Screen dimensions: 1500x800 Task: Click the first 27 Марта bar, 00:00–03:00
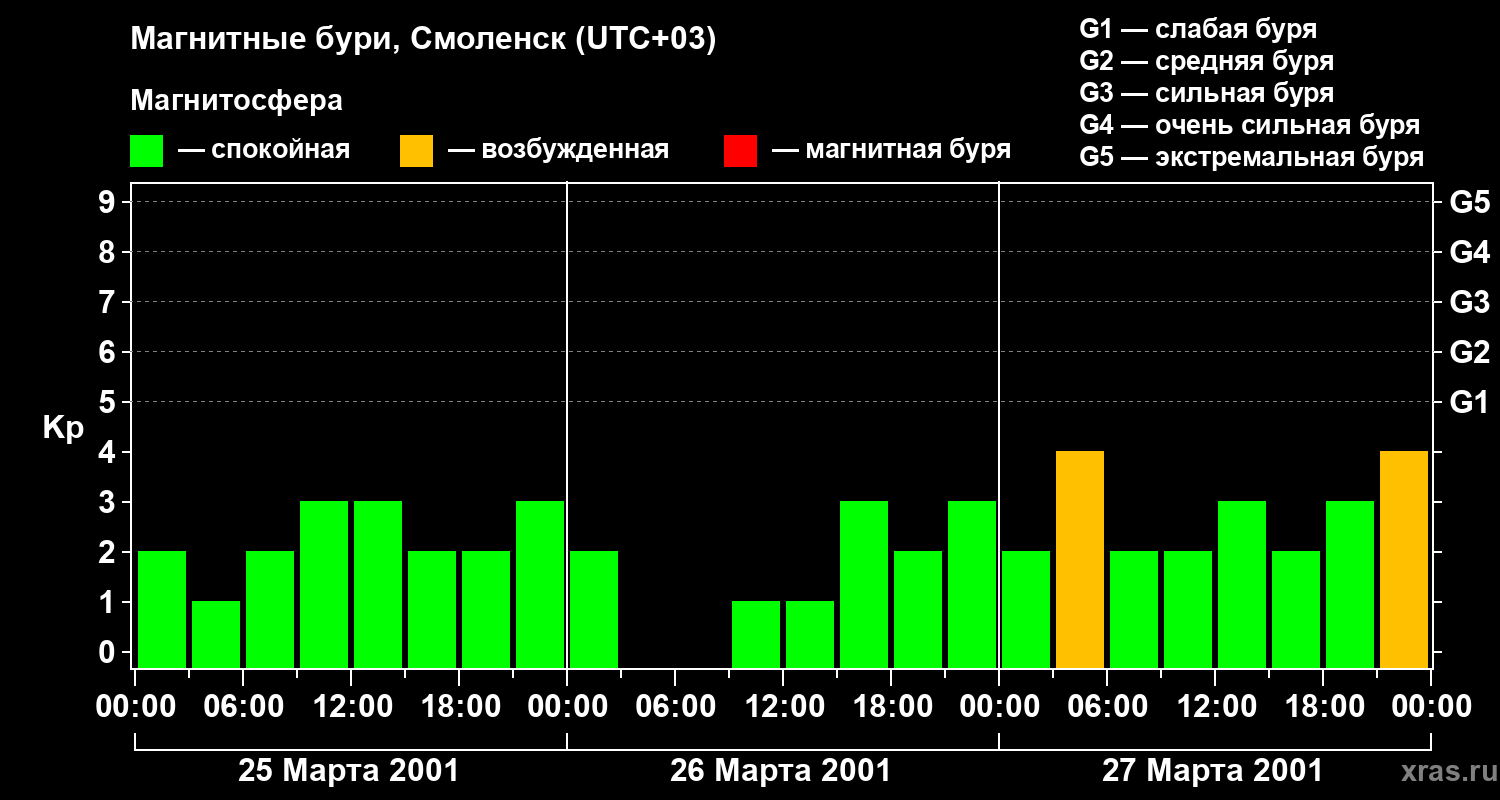tap(1026, 609)
